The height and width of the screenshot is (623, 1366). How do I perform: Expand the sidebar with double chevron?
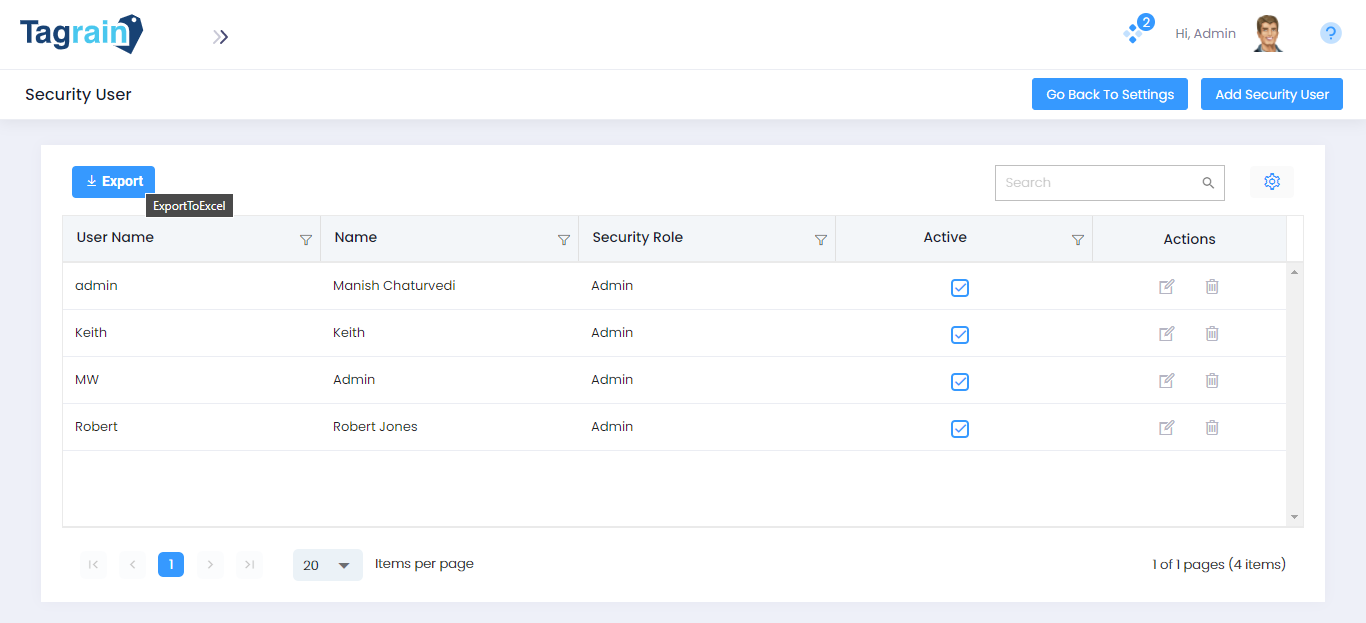pos(221,37)
